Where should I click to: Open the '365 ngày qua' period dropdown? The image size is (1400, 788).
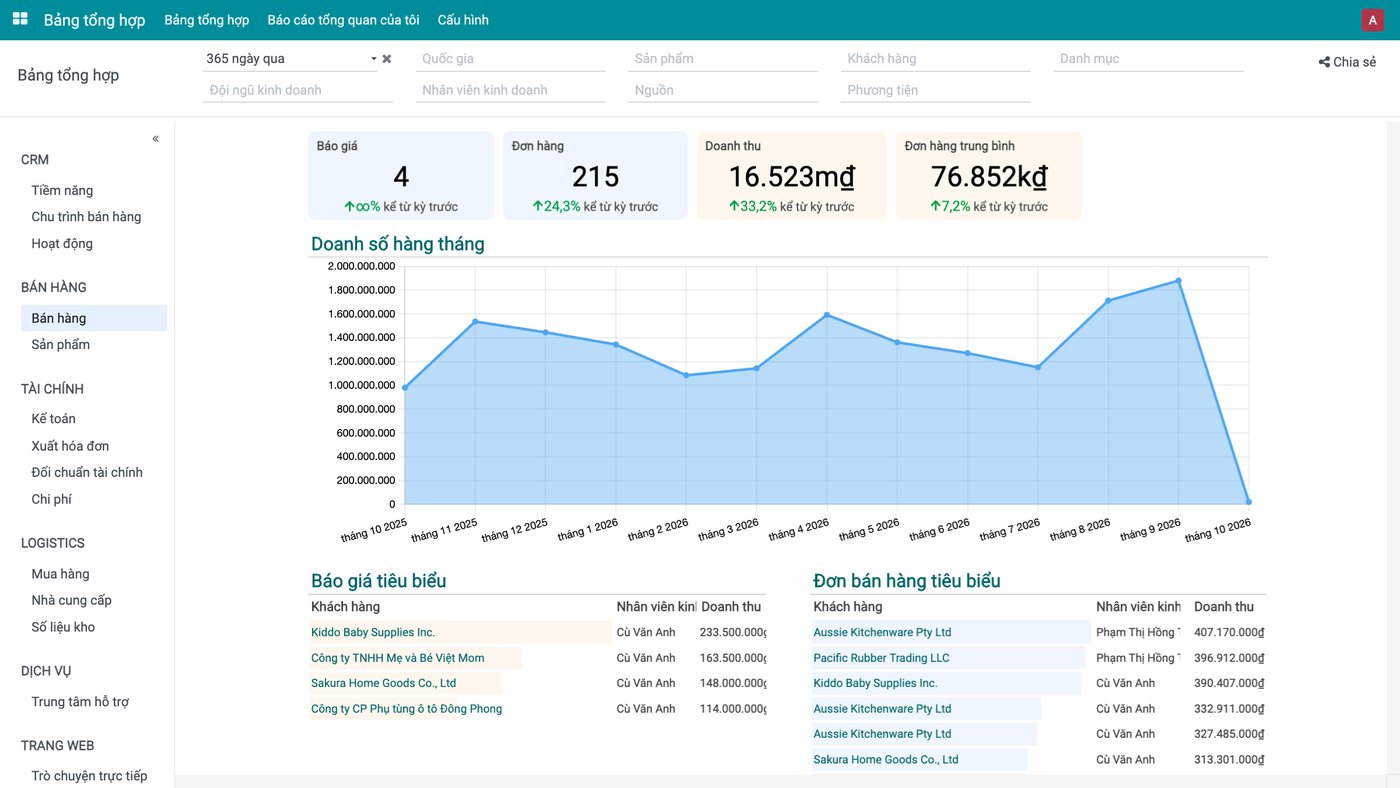(x=290, y=59)
